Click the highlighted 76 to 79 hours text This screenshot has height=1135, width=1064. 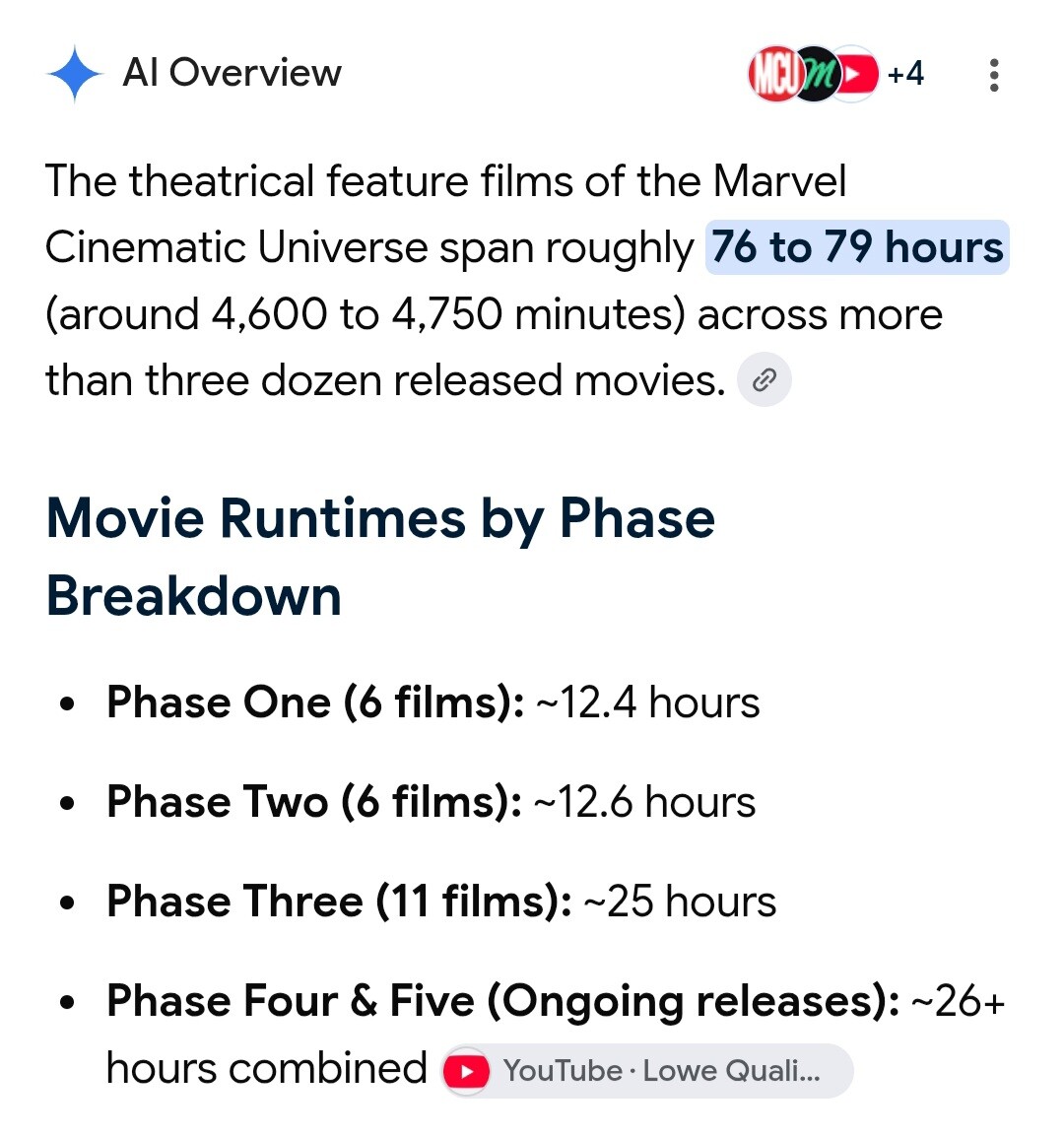857,247
